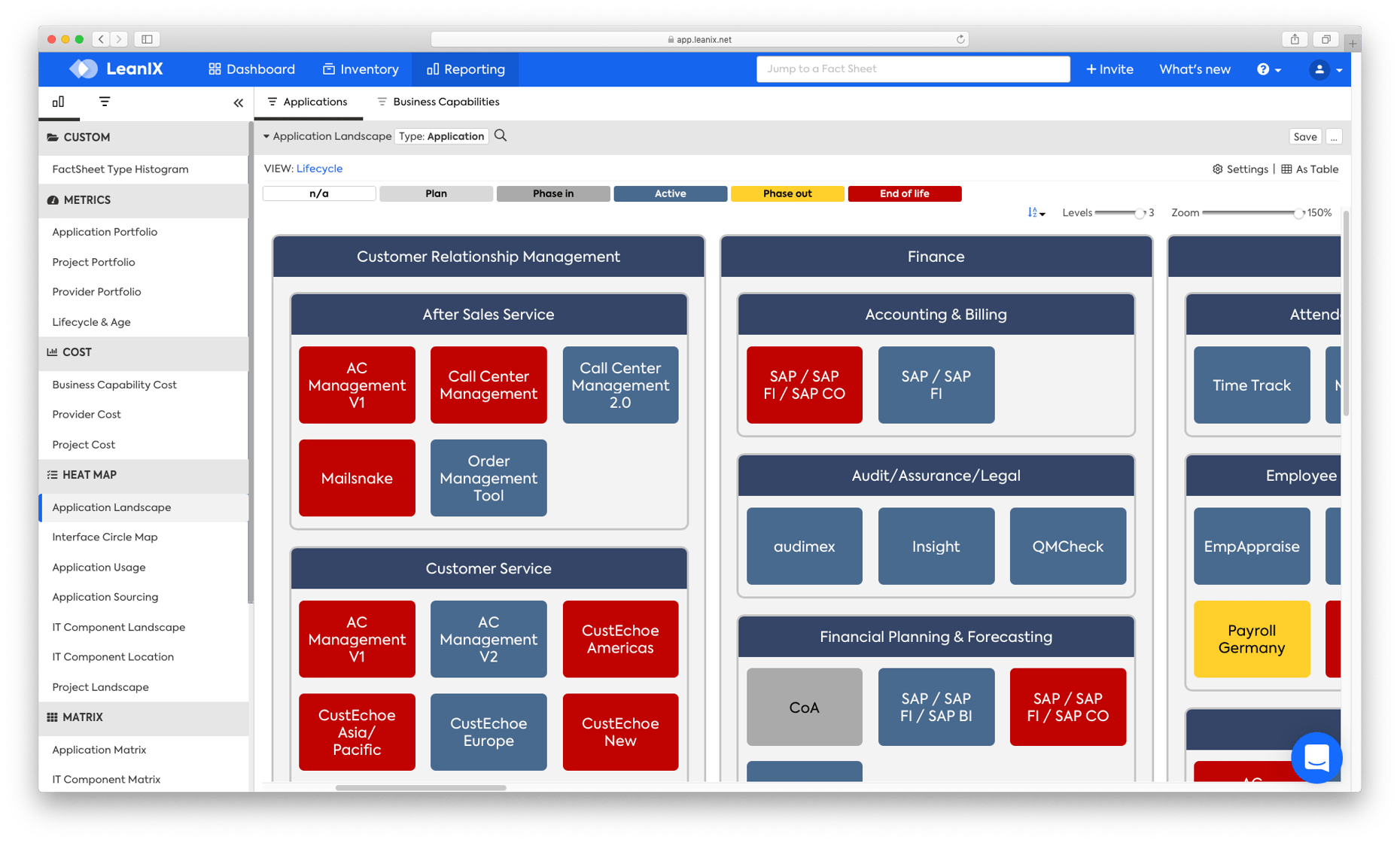Open the Lifecycle view link

319,169
